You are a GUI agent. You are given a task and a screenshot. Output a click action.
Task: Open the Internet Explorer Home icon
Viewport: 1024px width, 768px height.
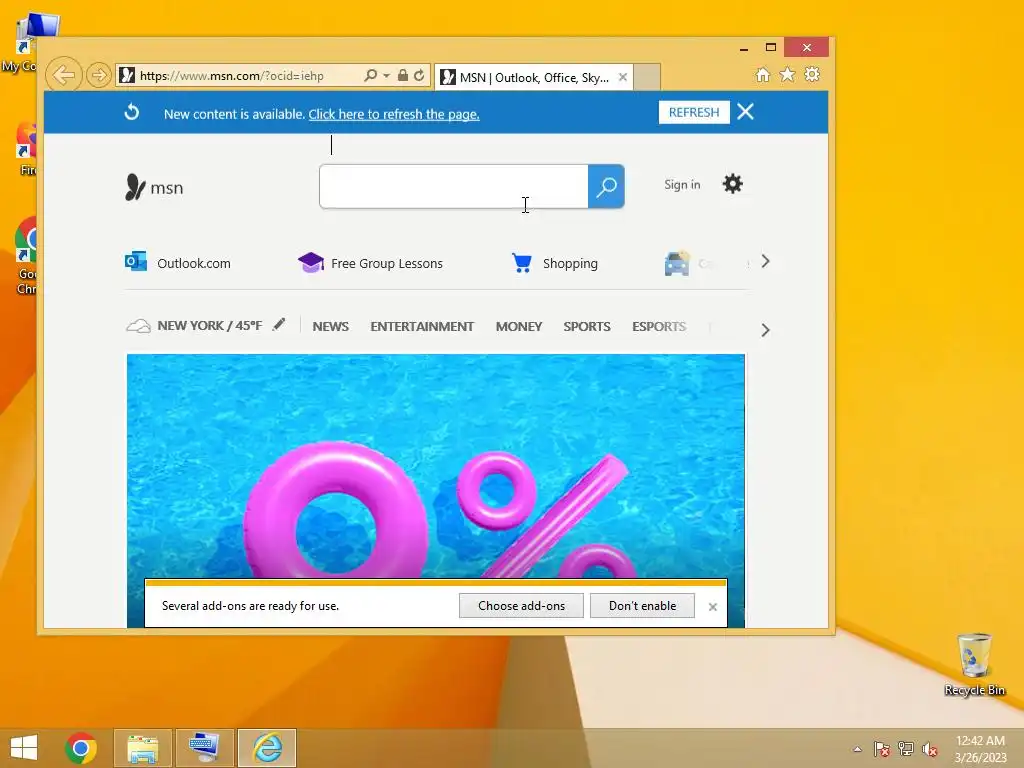(763, 74)
